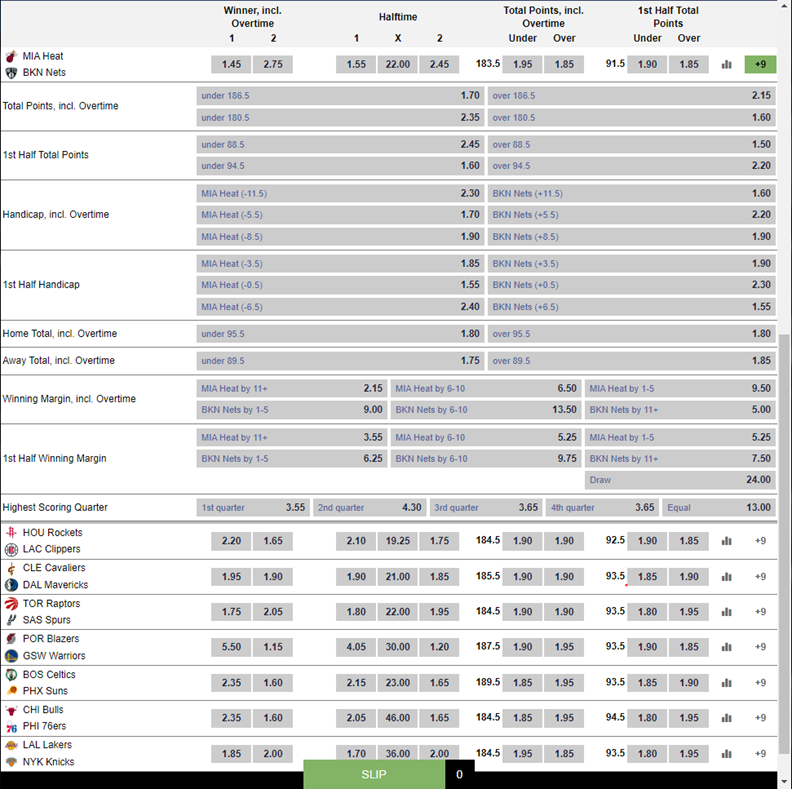Viewport: 792px width, 789px height.
Task: Click the SAS Spurs team logo
Action: click(11, 620)
